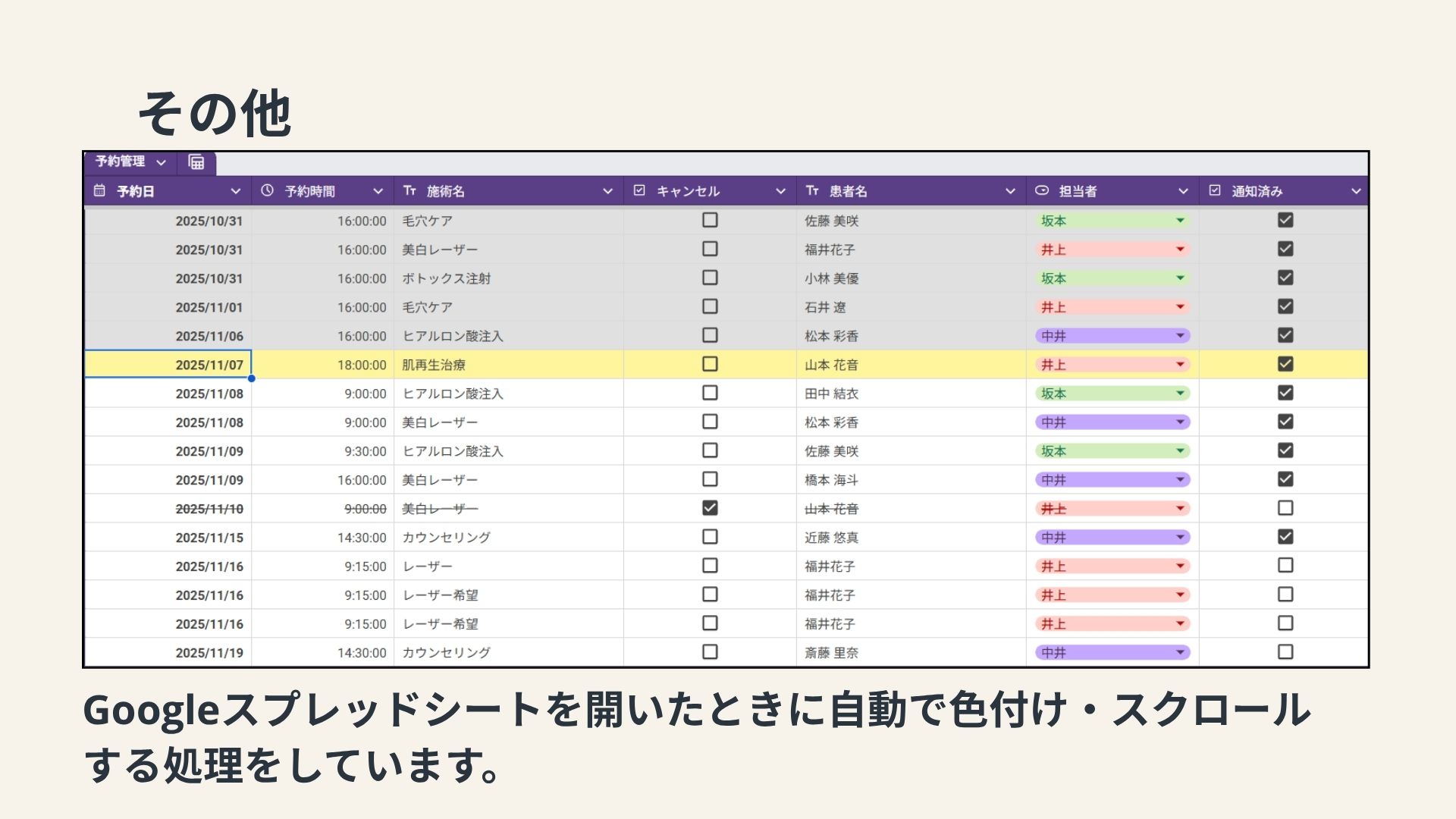
Task: Check キャンセル for the 肌再生治療 row
Action: pyautogui.click(x=710, y=364)
